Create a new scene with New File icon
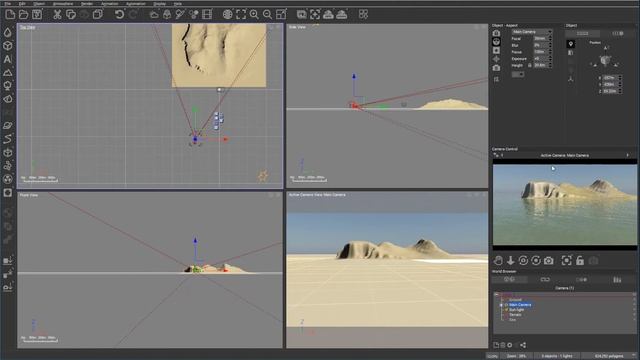Image resolution: width=640 pixels, height=360 pixels. [x=10, y=15]
